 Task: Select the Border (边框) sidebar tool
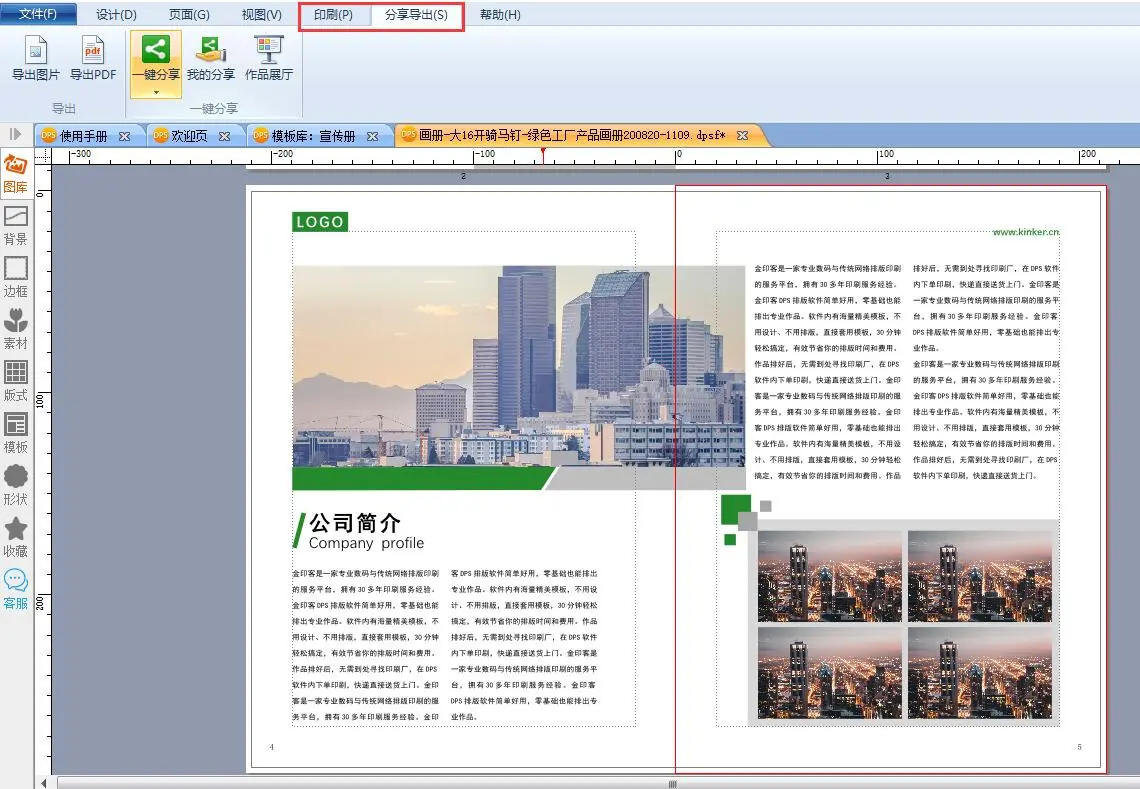coord(16,278)
